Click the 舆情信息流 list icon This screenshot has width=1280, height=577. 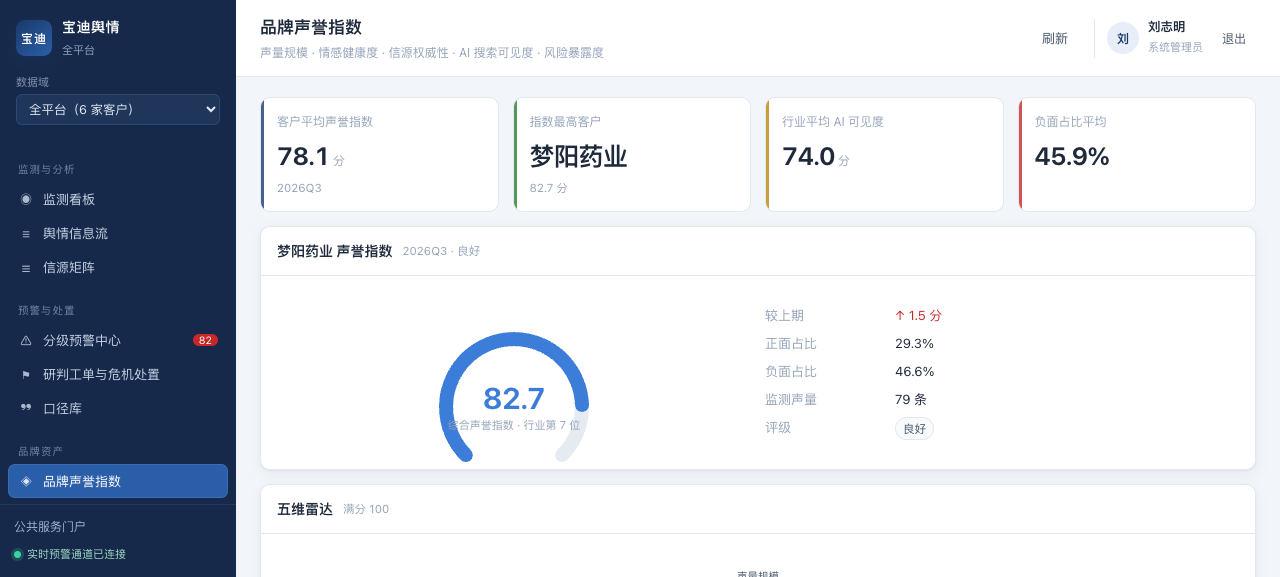click(x=26, y=233)
